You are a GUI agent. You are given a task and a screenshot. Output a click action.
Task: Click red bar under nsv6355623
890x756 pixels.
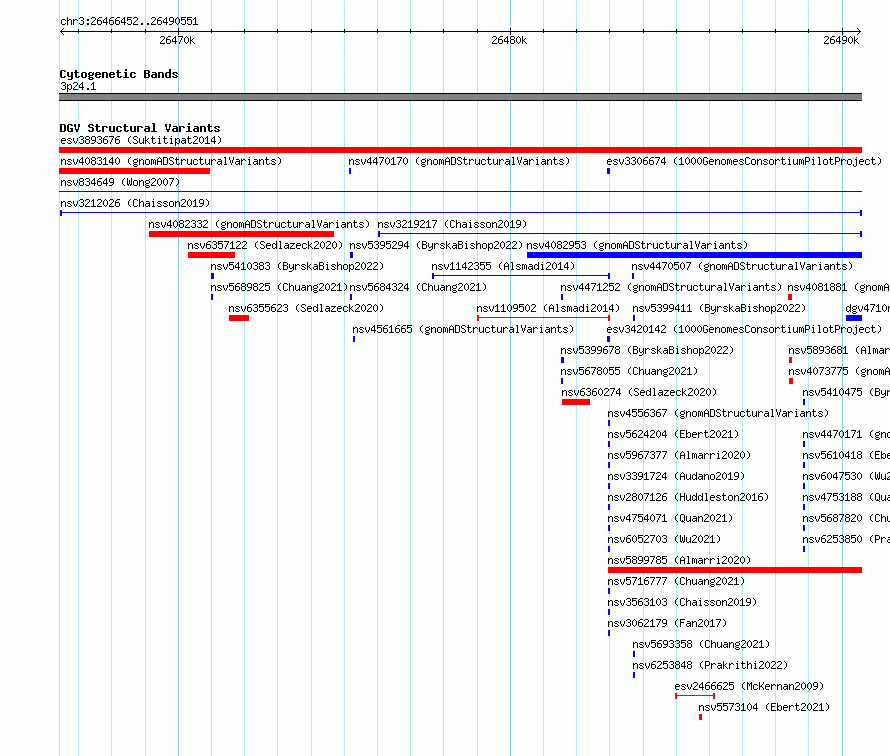tap(239, 318)
